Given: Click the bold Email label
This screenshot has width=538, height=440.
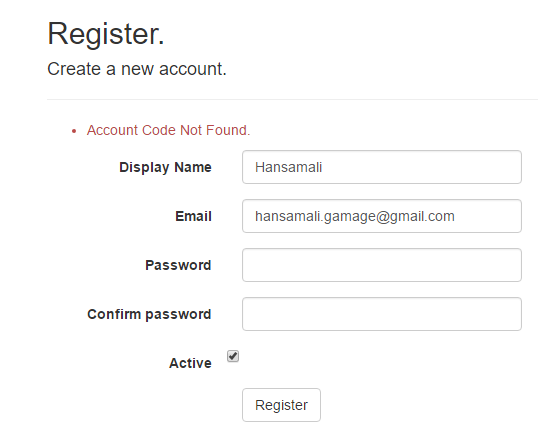Looking at the screenshot, I should click(194, 216).
